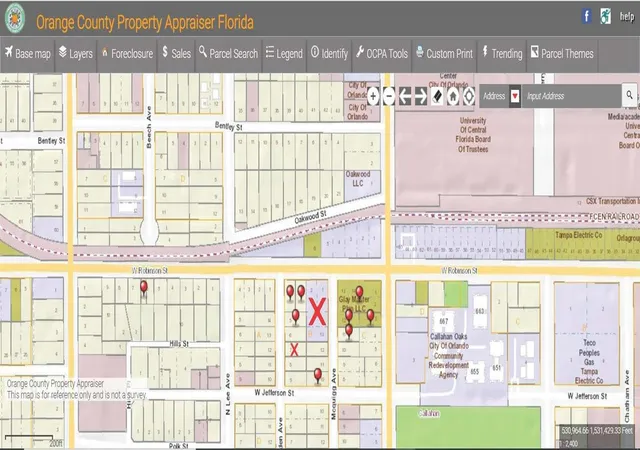Click the locate target icon
This screenshot has height=450, width=640.
point(469,96)
